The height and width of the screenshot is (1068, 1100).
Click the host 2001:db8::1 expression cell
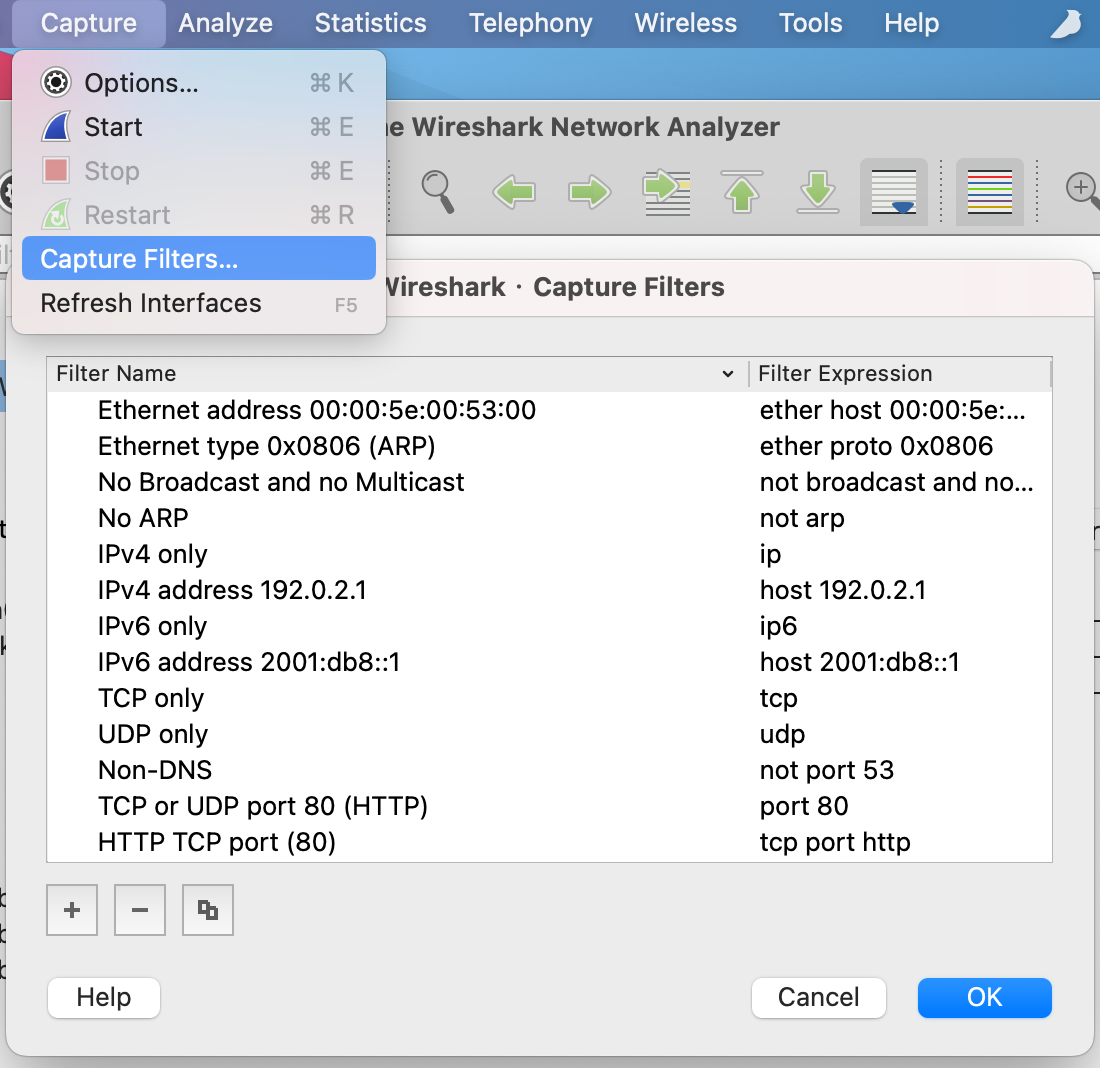pyautogui.click(x=859, y=662)
